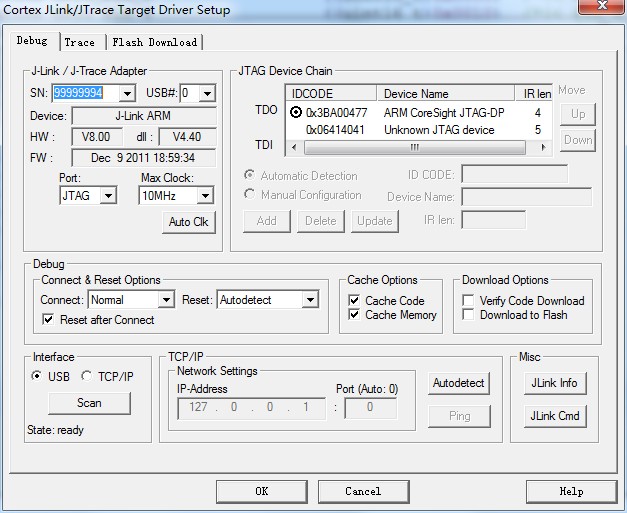Select the USB interface radio button

36,376
